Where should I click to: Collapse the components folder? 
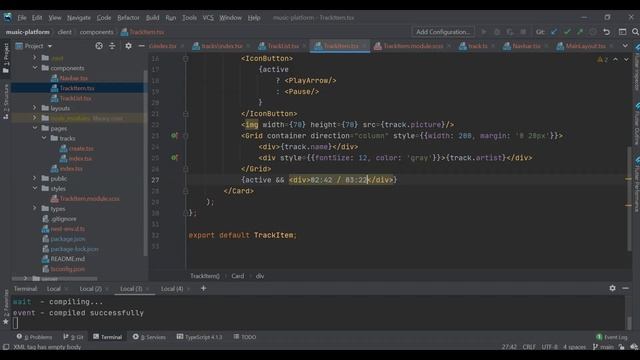click(x=35, y=68)
